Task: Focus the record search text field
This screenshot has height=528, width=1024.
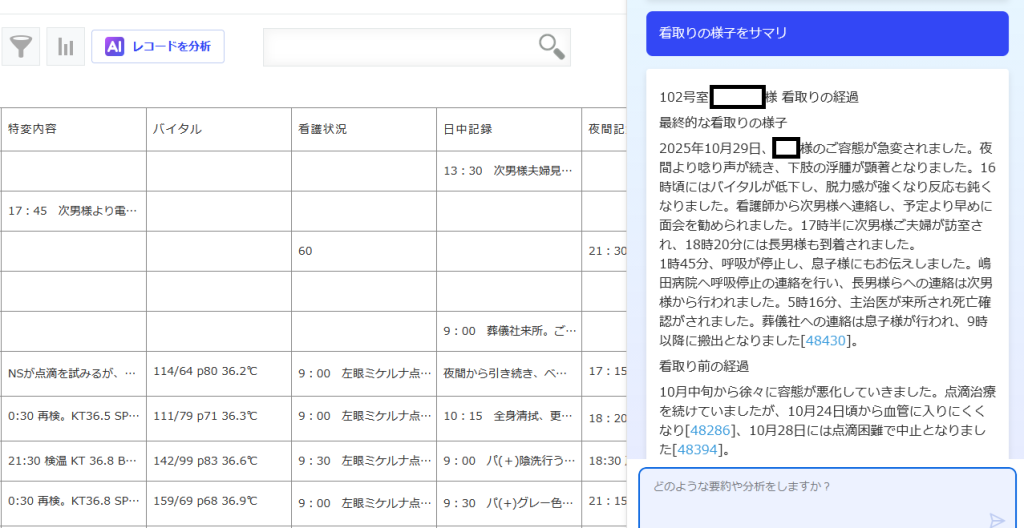Action: [400, 46]
